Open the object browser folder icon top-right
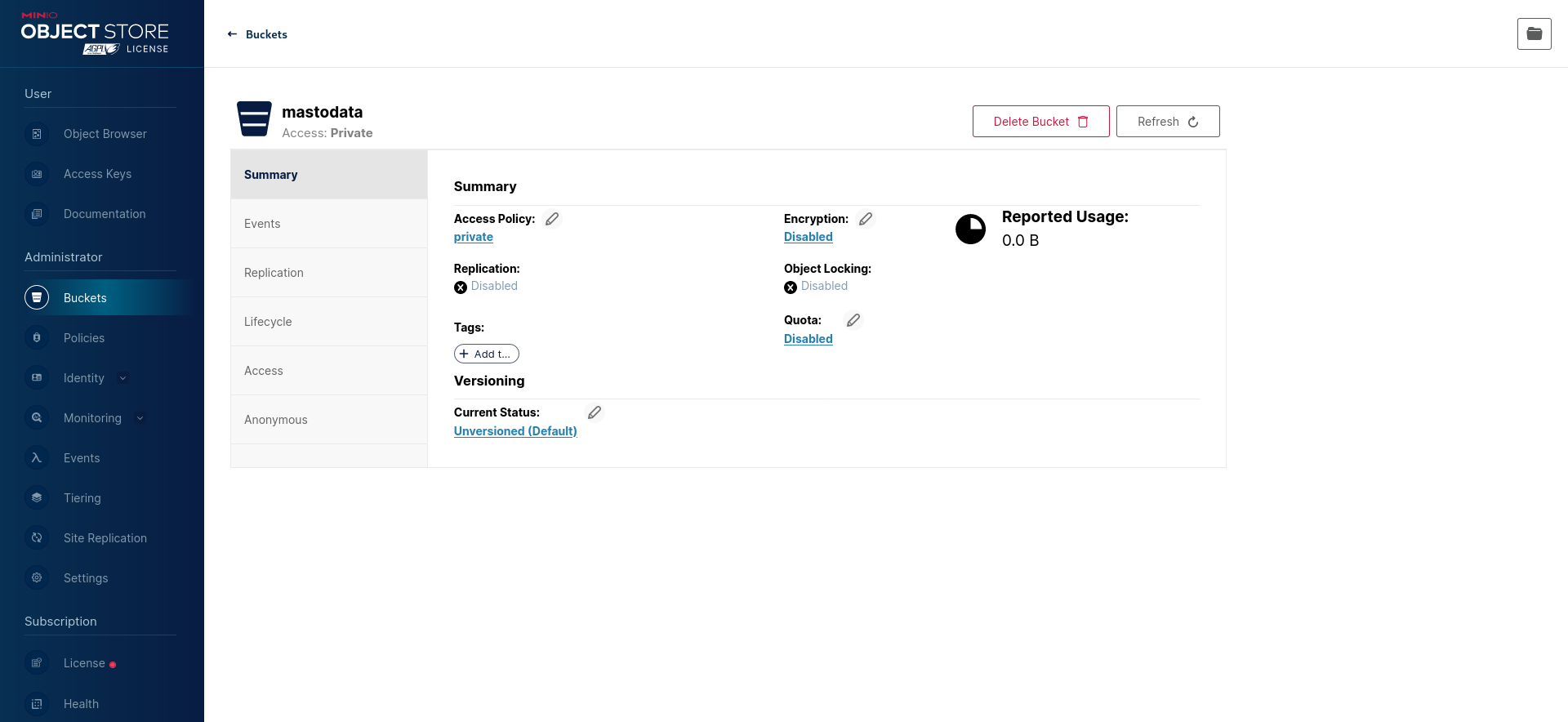 pyautogui.click(x=1535, y=33)
